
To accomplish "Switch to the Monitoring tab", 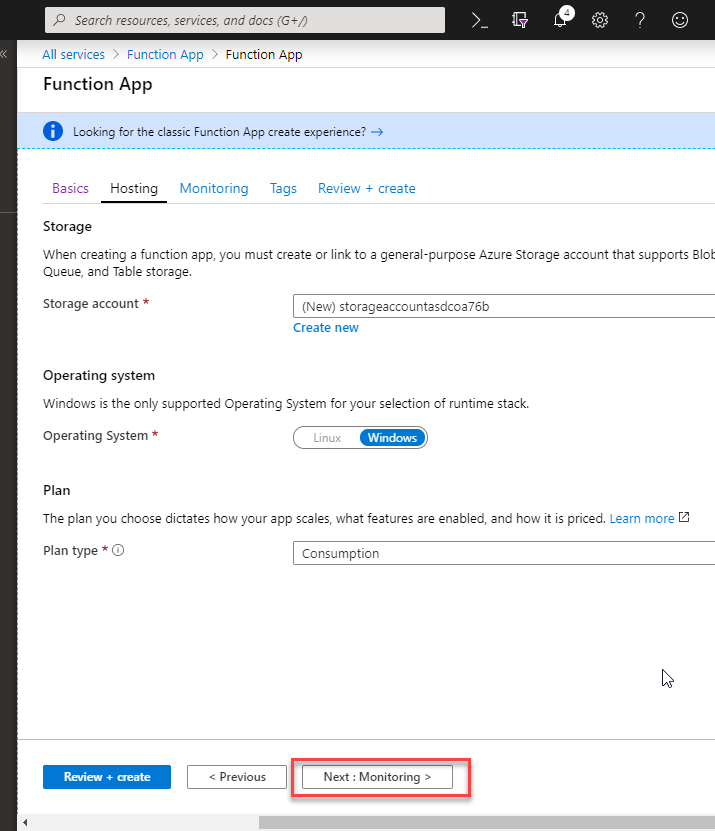I will [214, 189].
